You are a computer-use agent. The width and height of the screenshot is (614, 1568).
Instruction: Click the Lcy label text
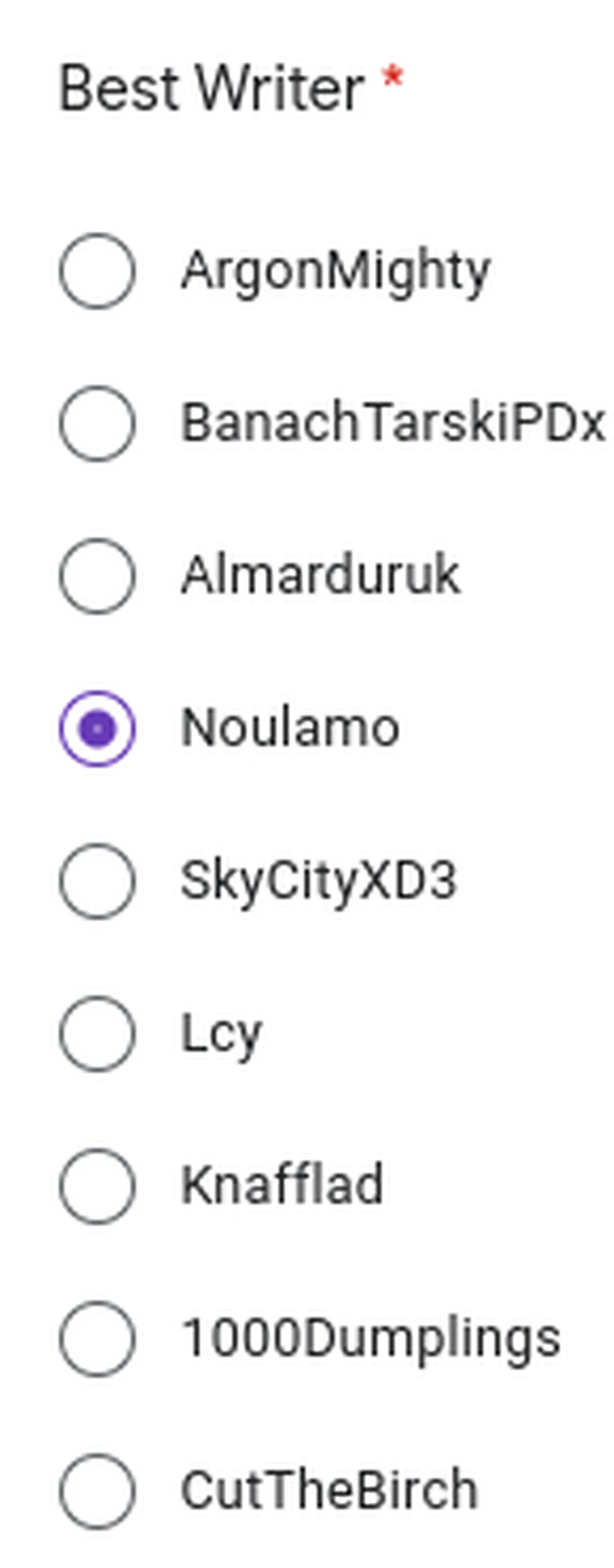point(220,1034)
